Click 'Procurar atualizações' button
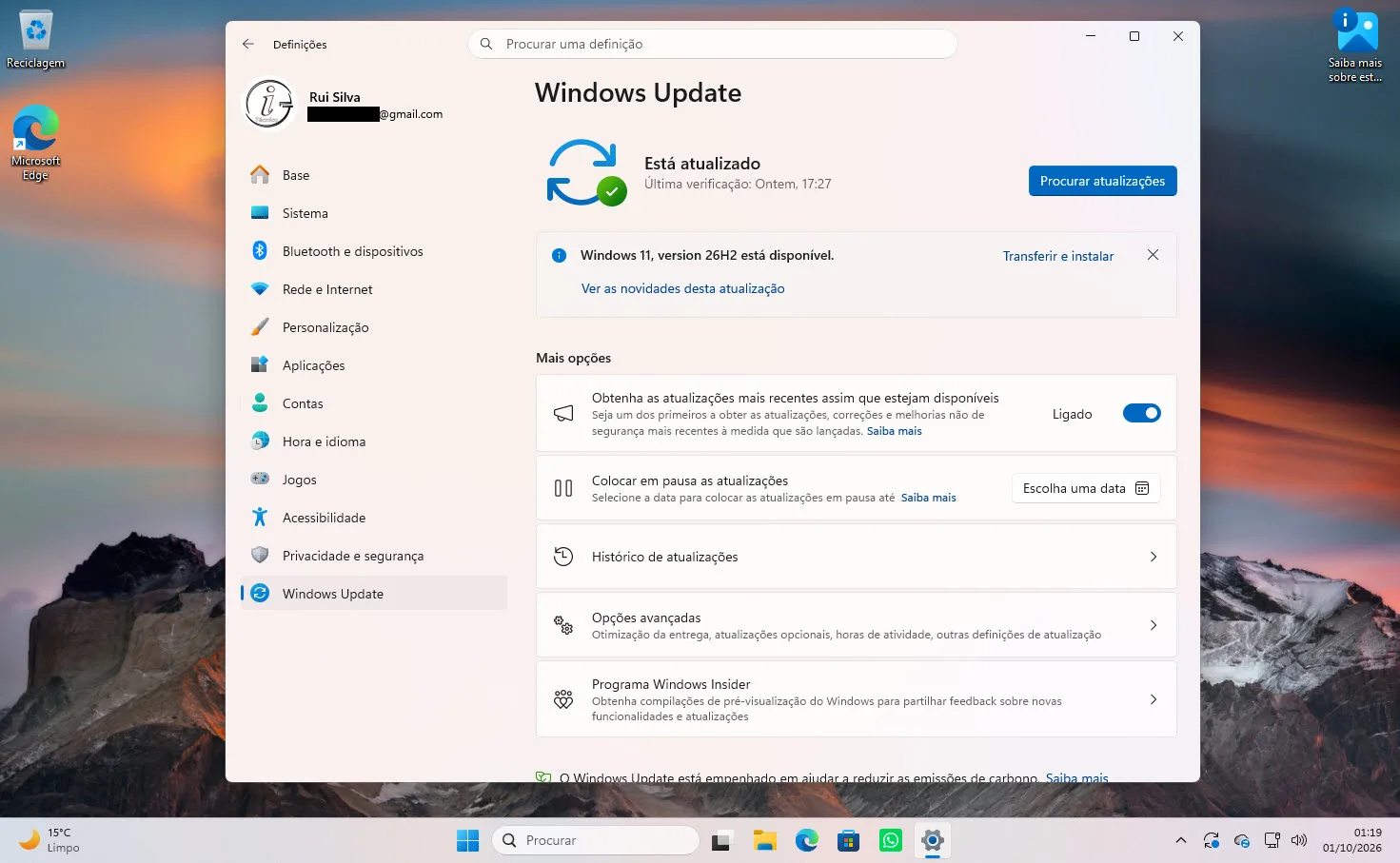 (x=1102, y=181)
